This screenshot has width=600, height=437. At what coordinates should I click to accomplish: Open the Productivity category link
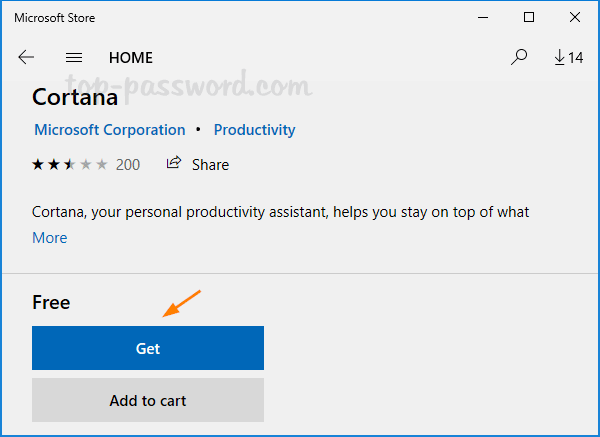click(254, 130)
